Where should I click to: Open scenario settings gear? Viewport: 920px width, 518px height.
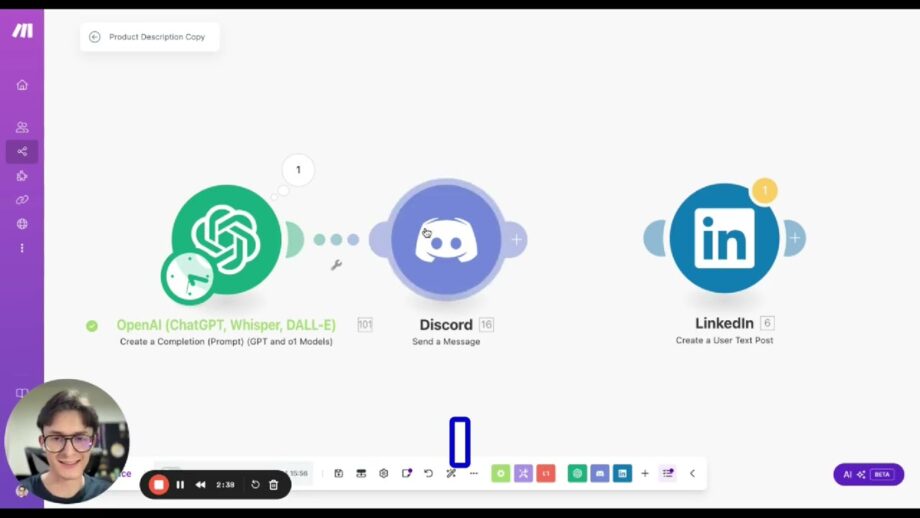point(384,473)
